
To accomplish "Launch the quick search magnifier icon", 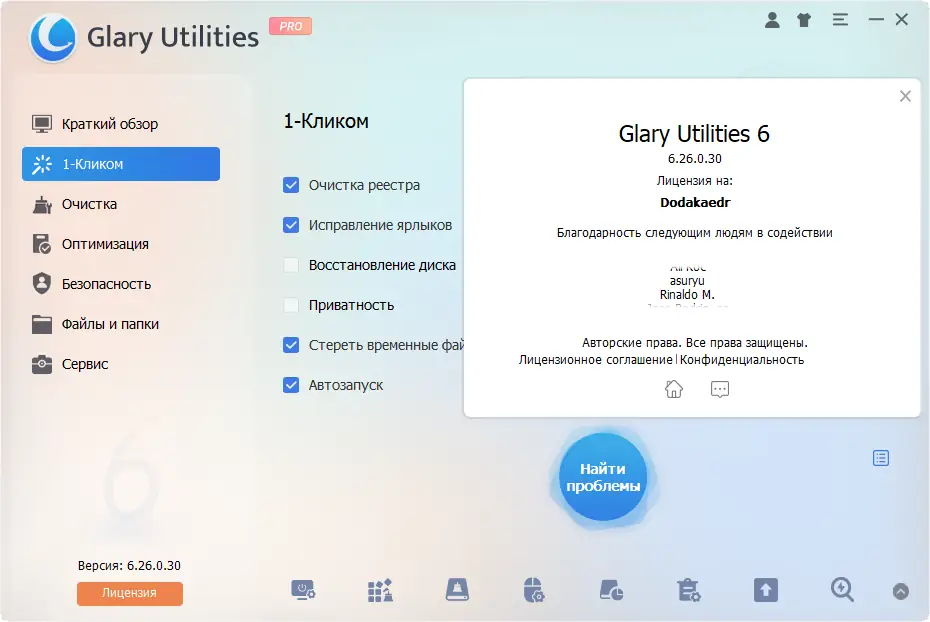I will (842, 590).
